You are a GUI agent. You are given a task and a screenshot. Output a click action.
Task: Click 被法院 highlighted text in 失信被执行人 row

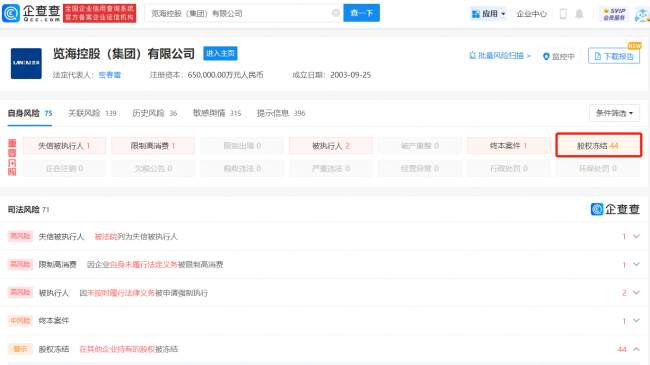(106, 237)
